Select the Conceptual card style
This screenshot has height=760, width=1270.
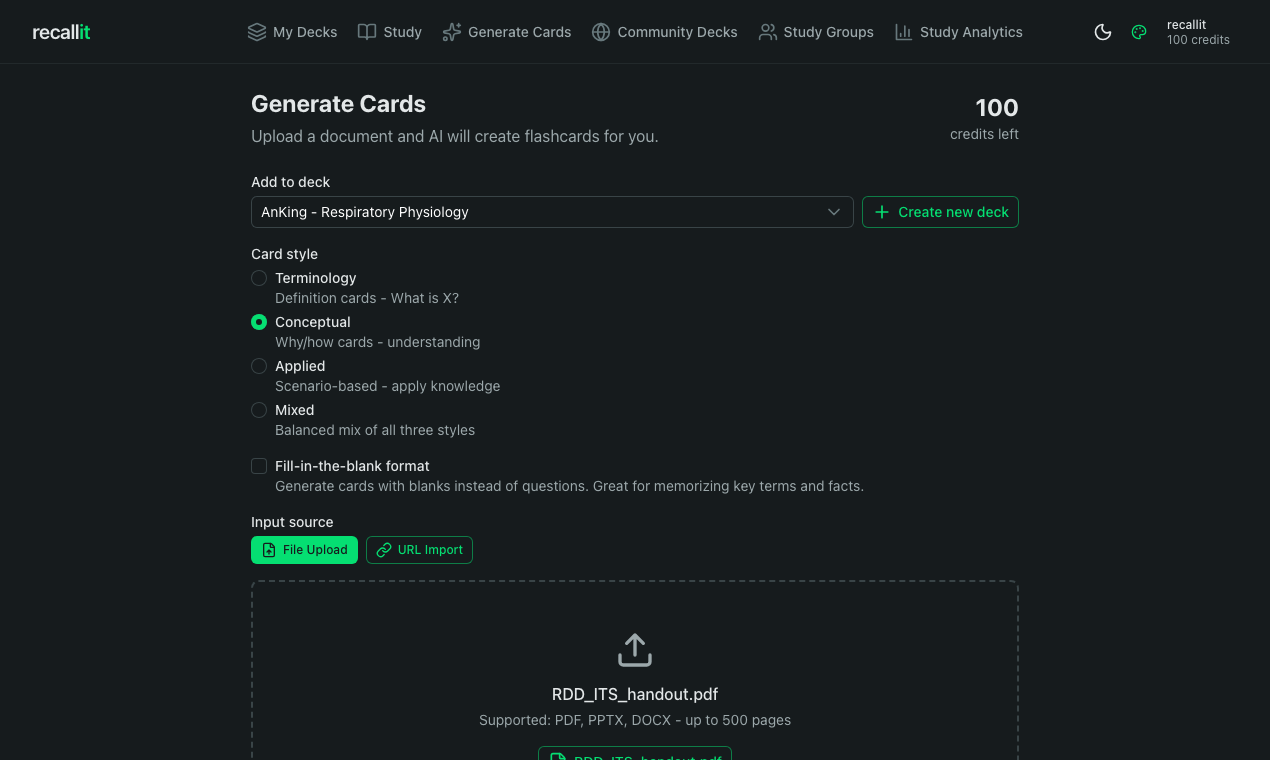259,322
